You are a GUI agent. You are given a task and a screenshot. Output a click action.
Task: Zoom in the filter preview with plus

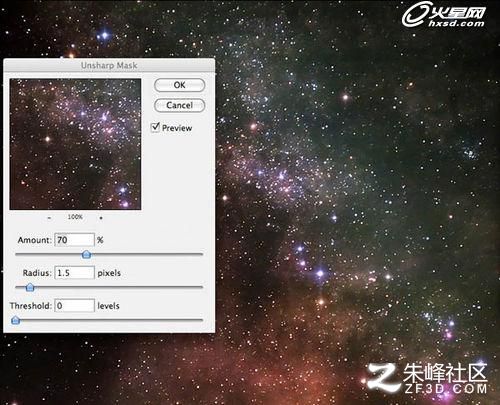pyautogui.click(x=101, y=218)
